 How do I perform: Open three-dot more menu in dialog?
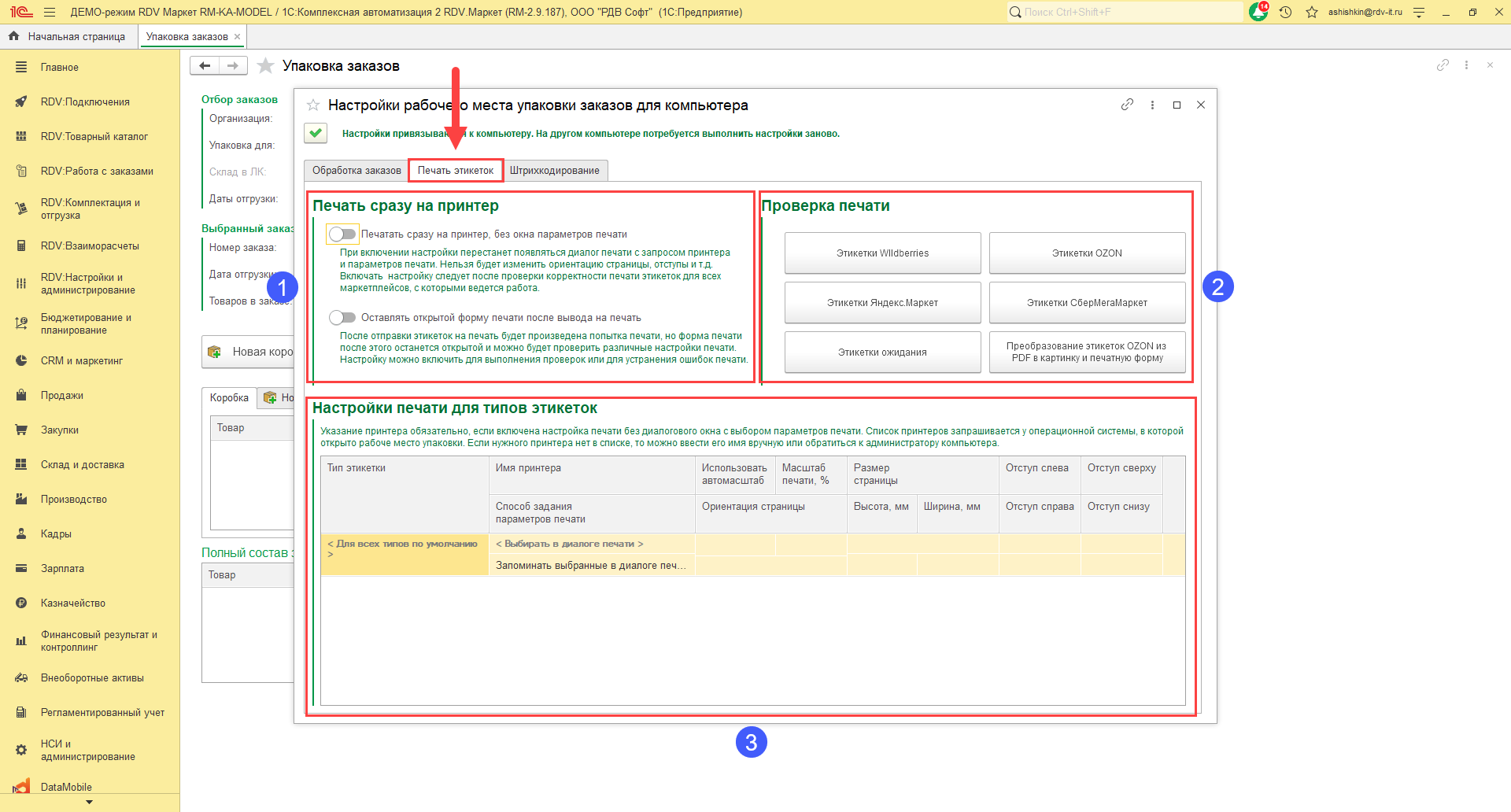click(1152, 105)
